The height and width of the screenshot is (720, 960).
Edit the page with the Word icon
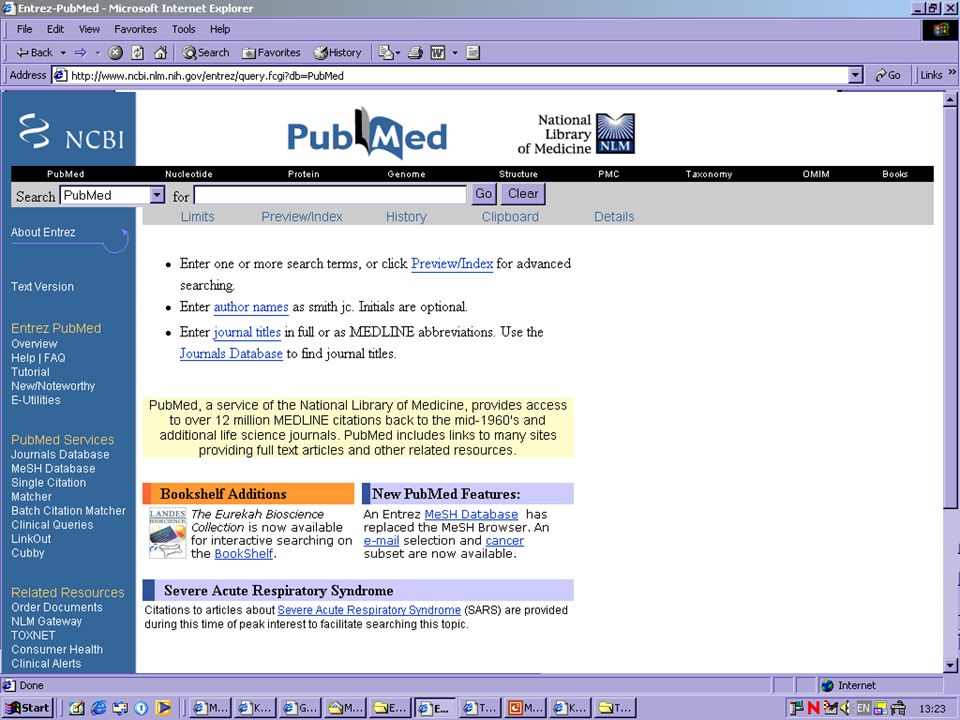[438, 53]
